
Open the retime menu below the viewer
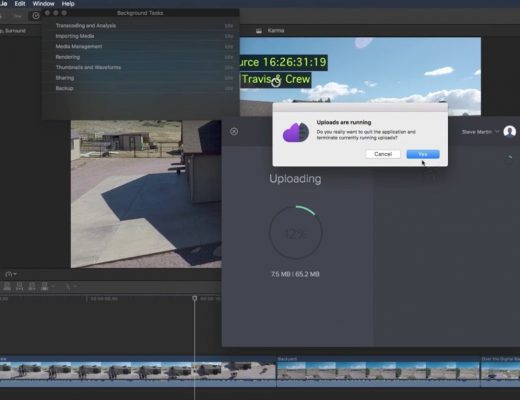11,274
